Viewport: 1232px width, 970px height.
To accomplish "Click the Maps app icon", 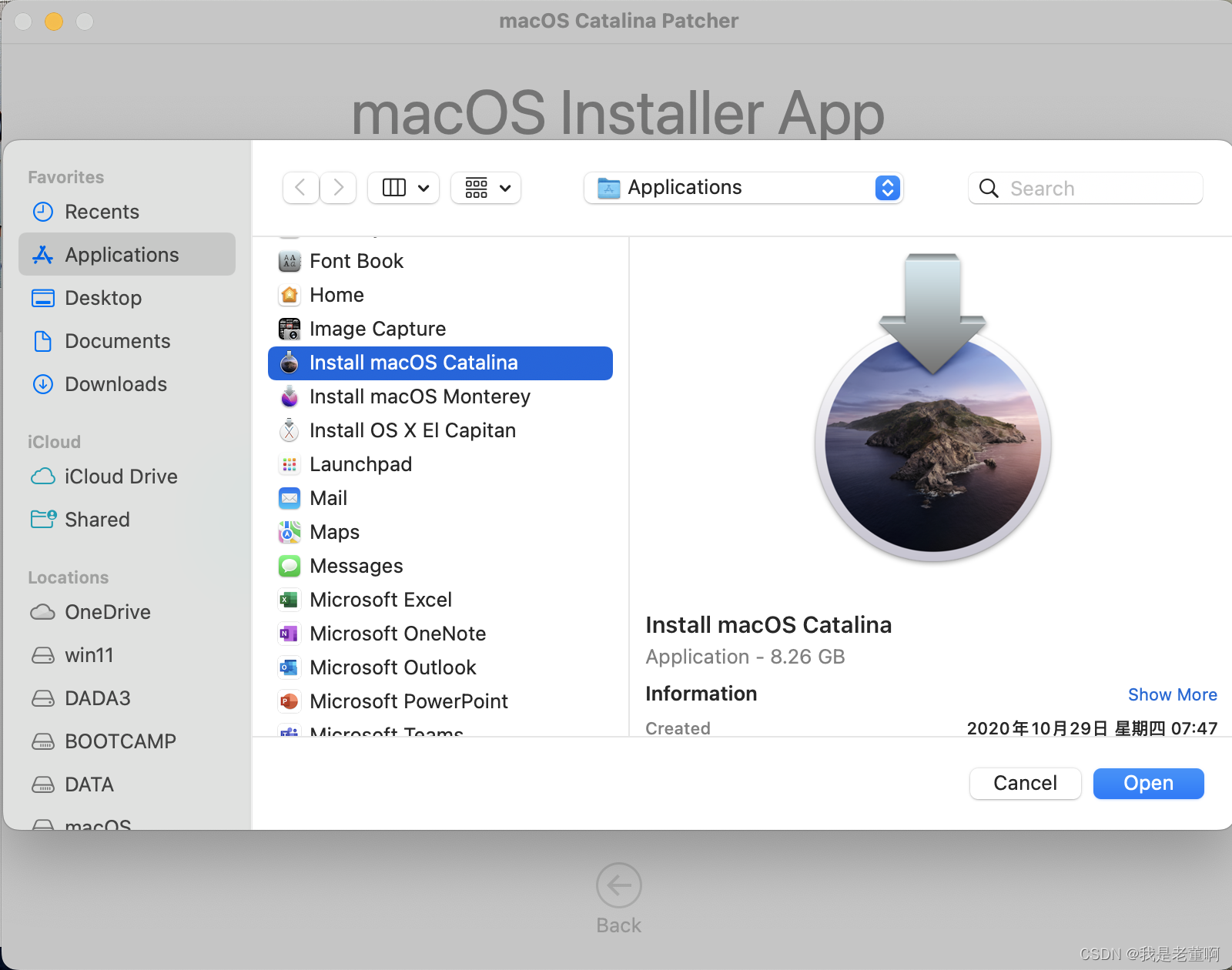I will coord(290,532).
